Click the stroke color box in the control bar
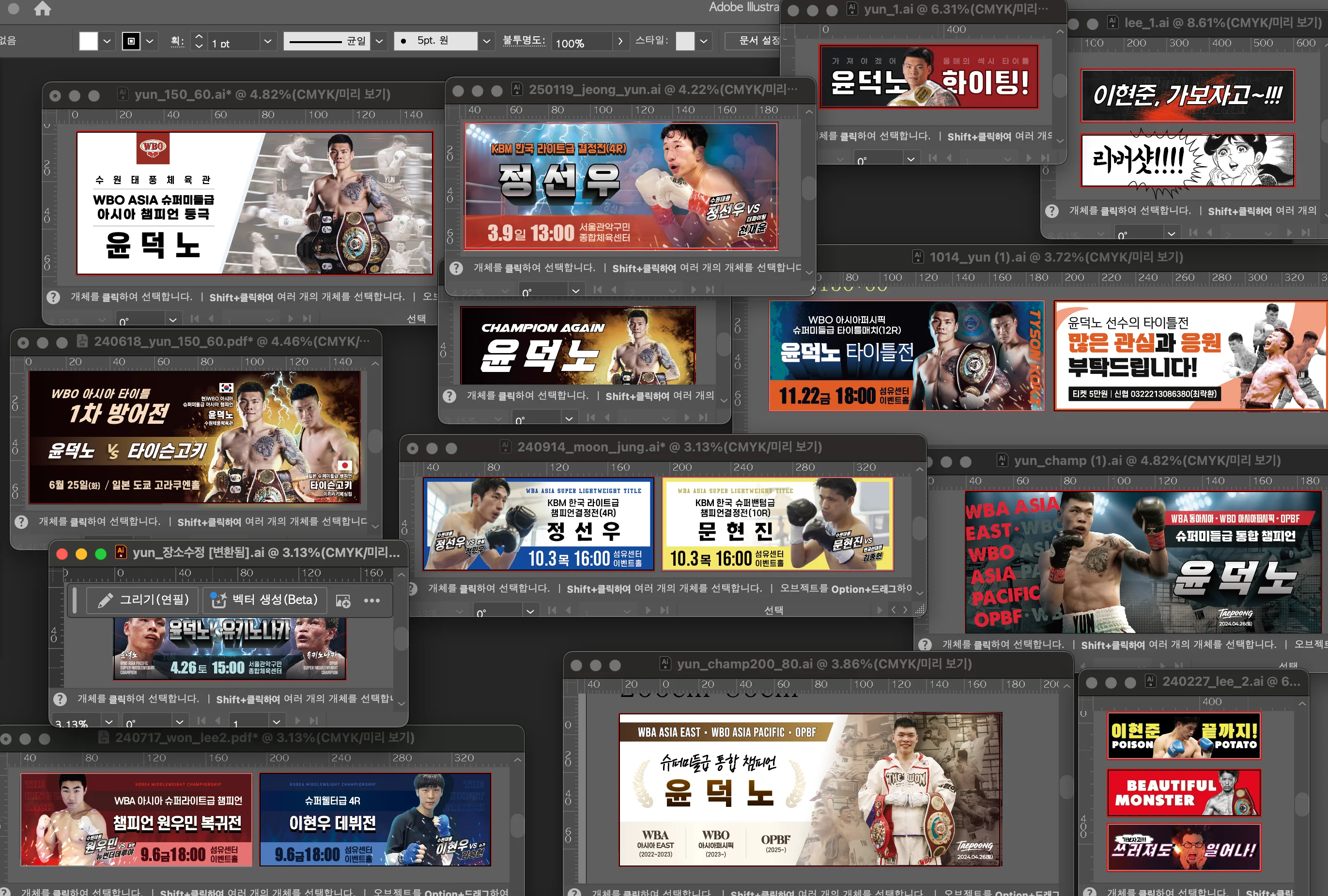The height and width of the screenshot is (896, 1328). pos(131,41)
